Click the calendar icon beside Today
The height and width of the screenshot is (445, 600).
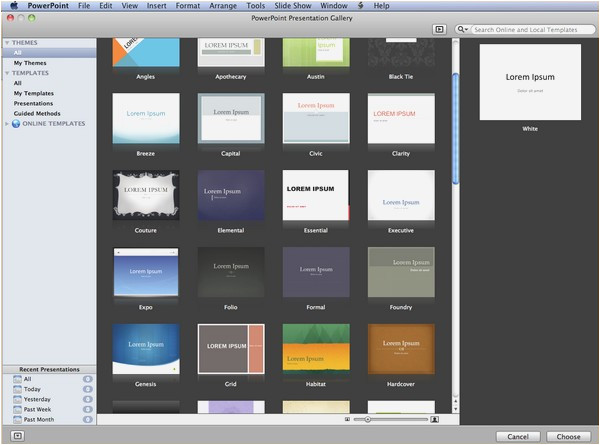pos(17,389)
